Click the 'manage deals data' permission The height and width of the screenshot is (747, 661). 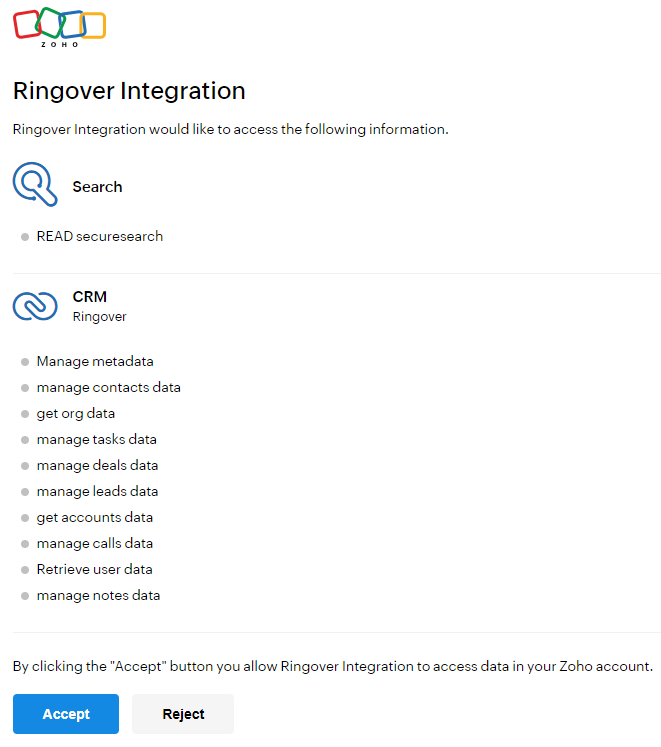coord(97,465)
